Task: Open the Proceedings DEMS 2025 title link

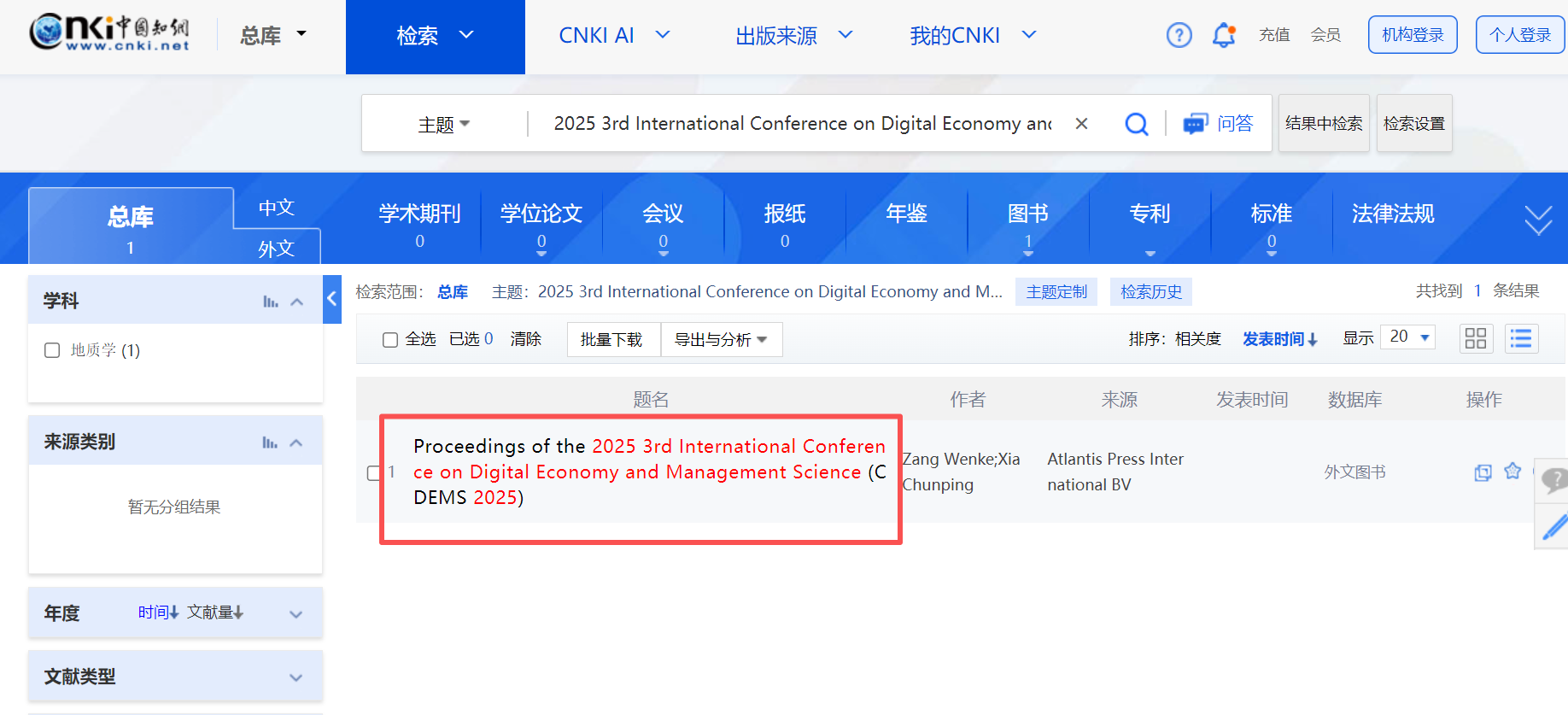Action: tap(650, 472)
